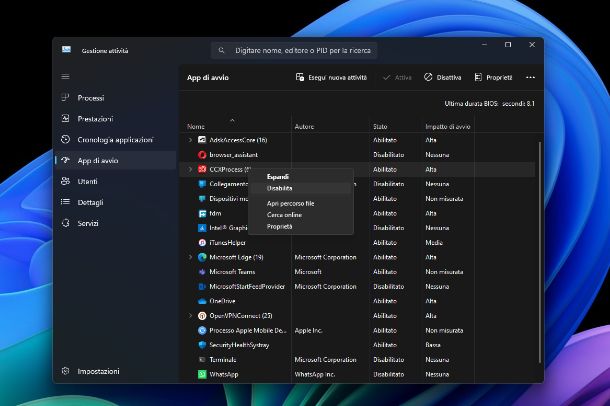This screenshot has height=406, width=610.
Task: Click WhatsApp Inc. author cell
Action: [314, 374]
